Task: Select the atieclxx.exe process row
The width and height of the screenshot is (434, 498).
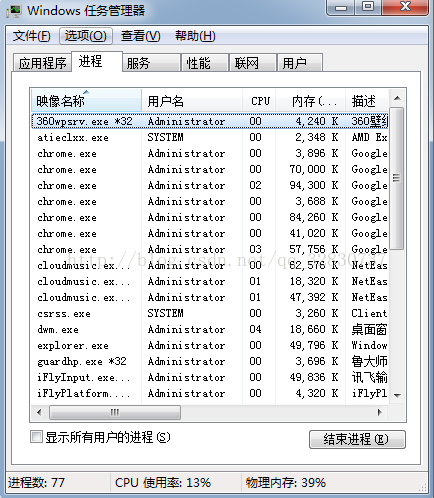Action: [210, 137]
